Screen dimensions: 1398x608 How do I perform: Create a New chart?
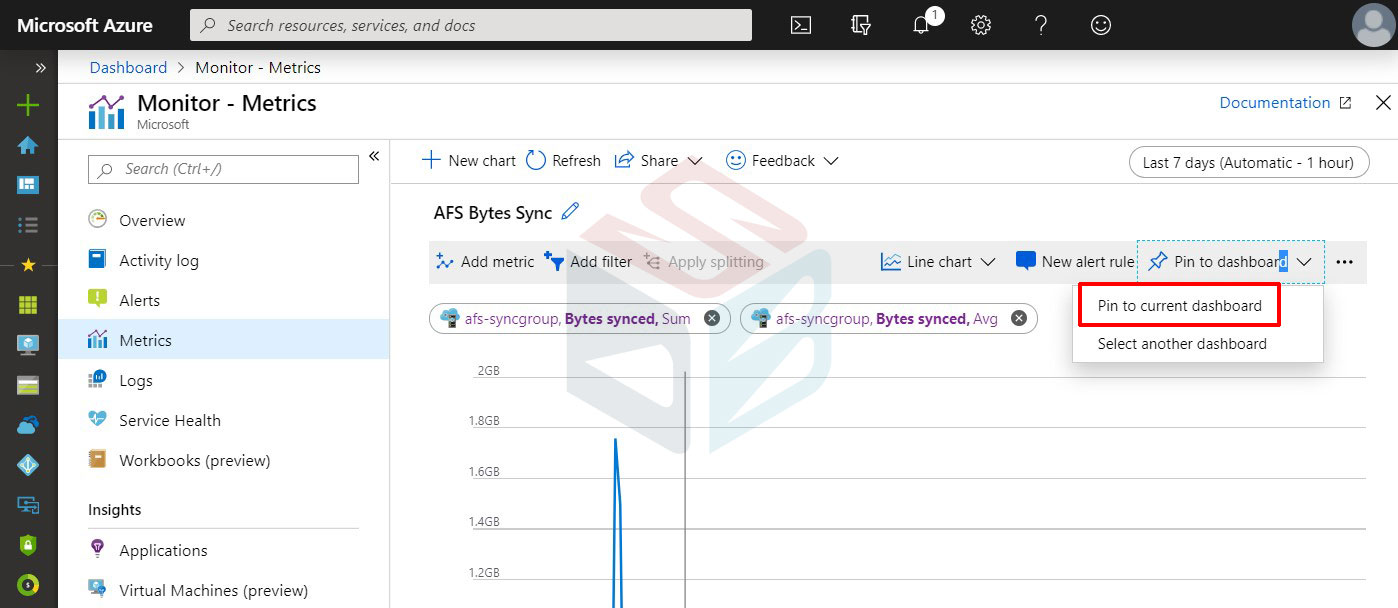point(467,160)
